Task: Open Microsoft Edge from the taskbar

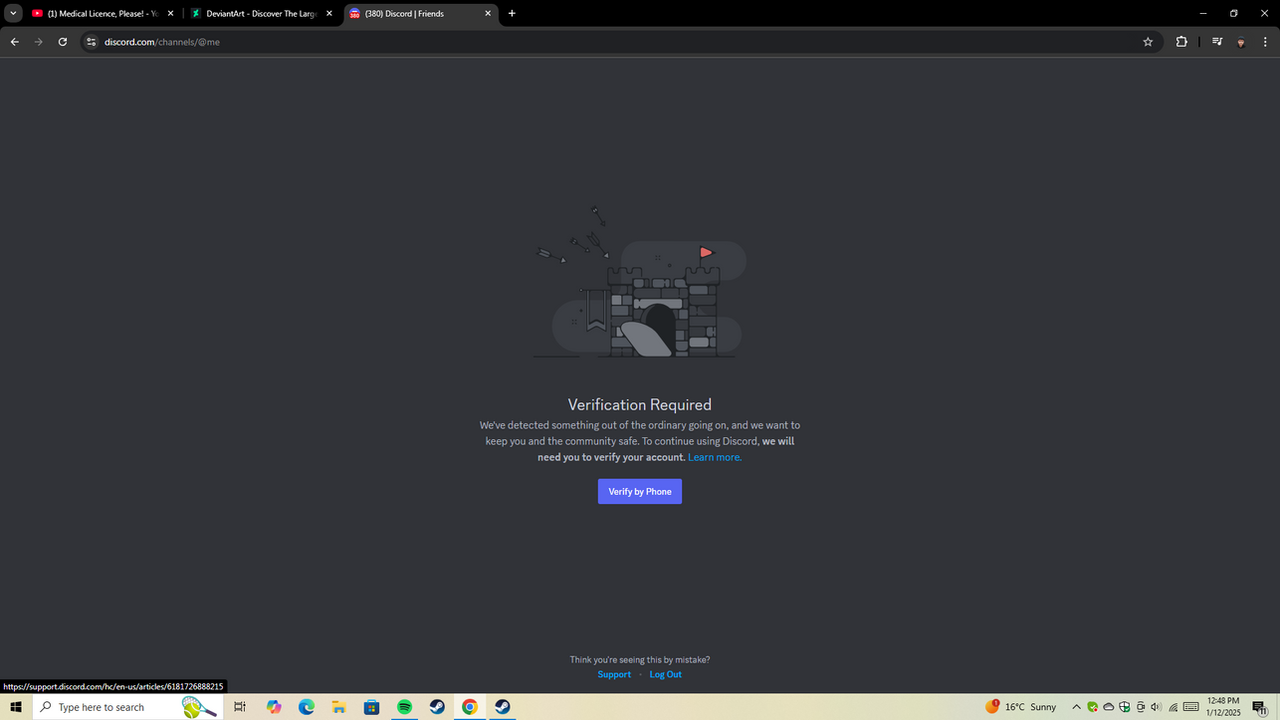Action: pos(306,707)
